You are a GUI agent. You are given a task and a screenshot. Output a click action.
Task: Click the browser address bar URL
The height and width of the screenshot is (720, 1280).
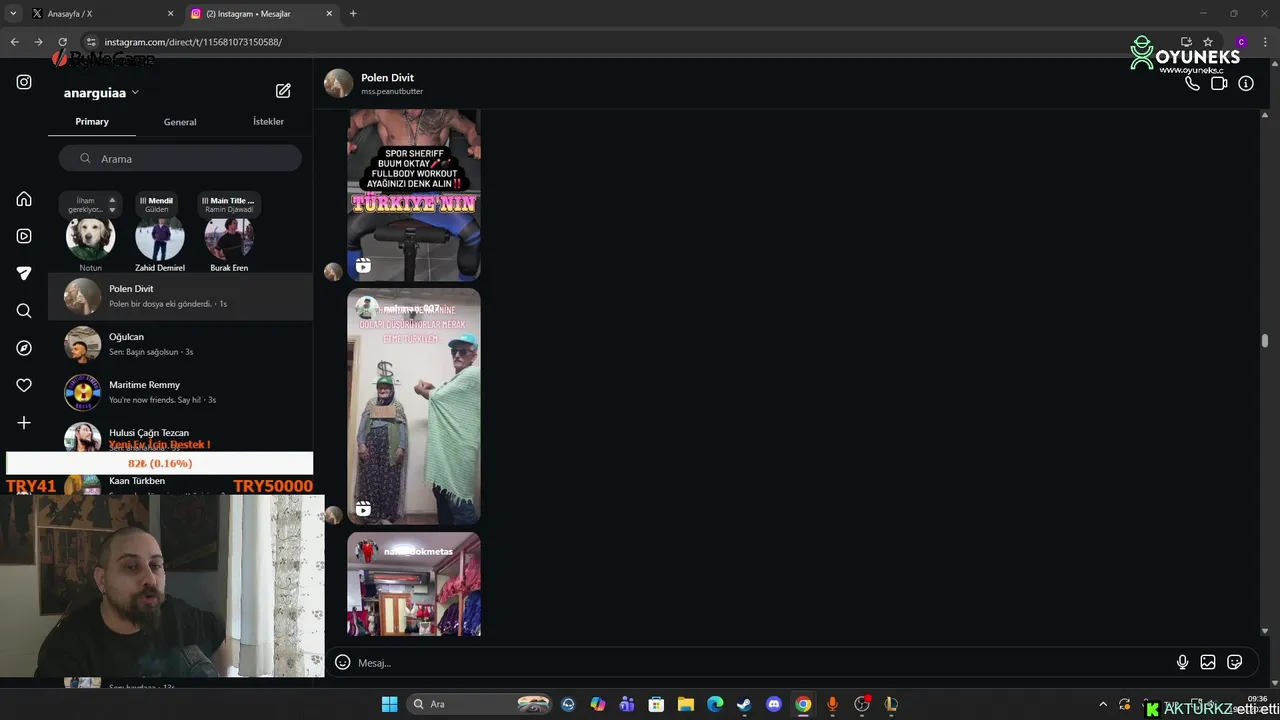[193, 42]
